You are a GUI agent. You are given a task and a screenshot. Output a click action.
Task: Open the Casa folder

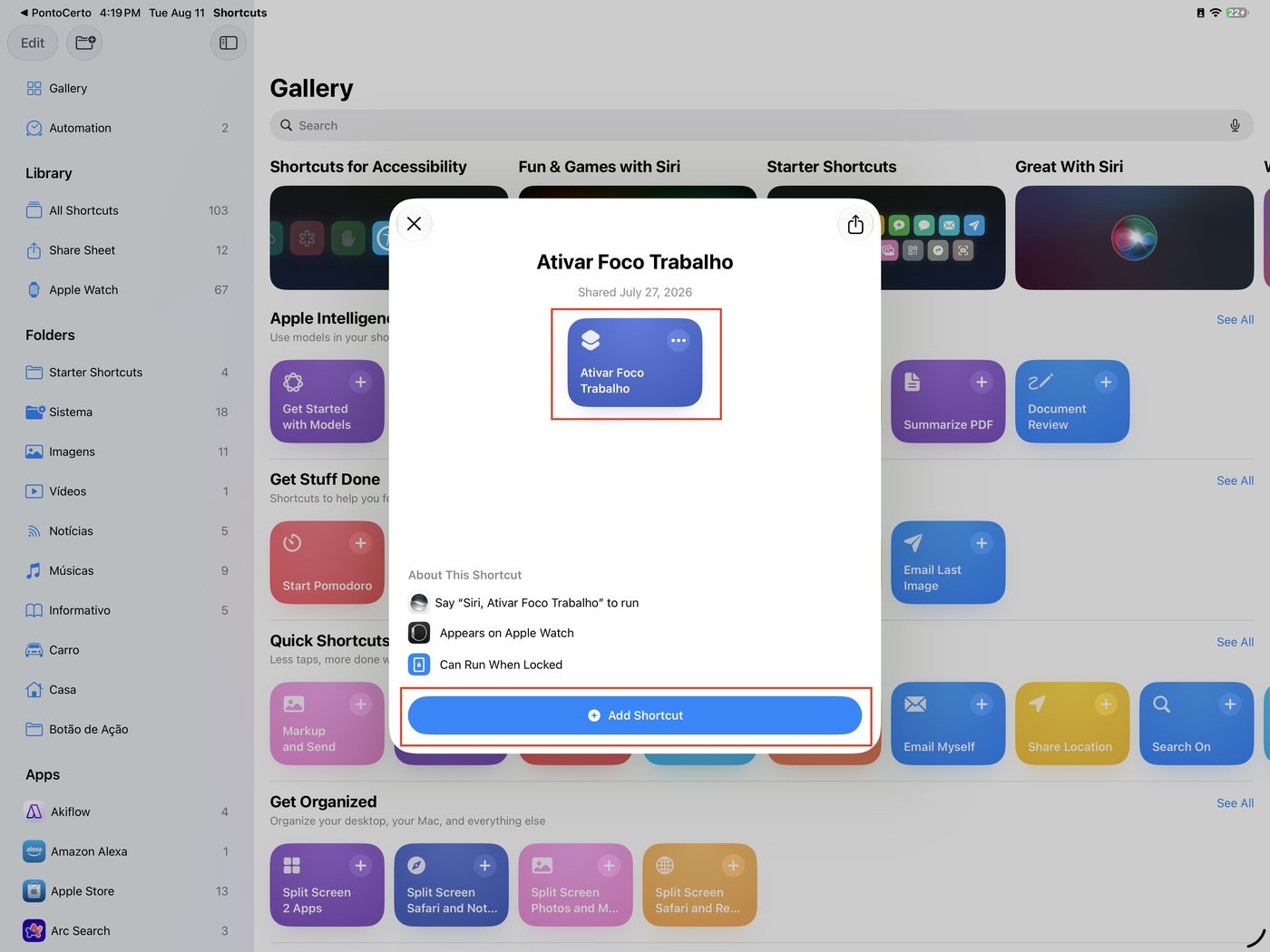click(x=127, y=690)
